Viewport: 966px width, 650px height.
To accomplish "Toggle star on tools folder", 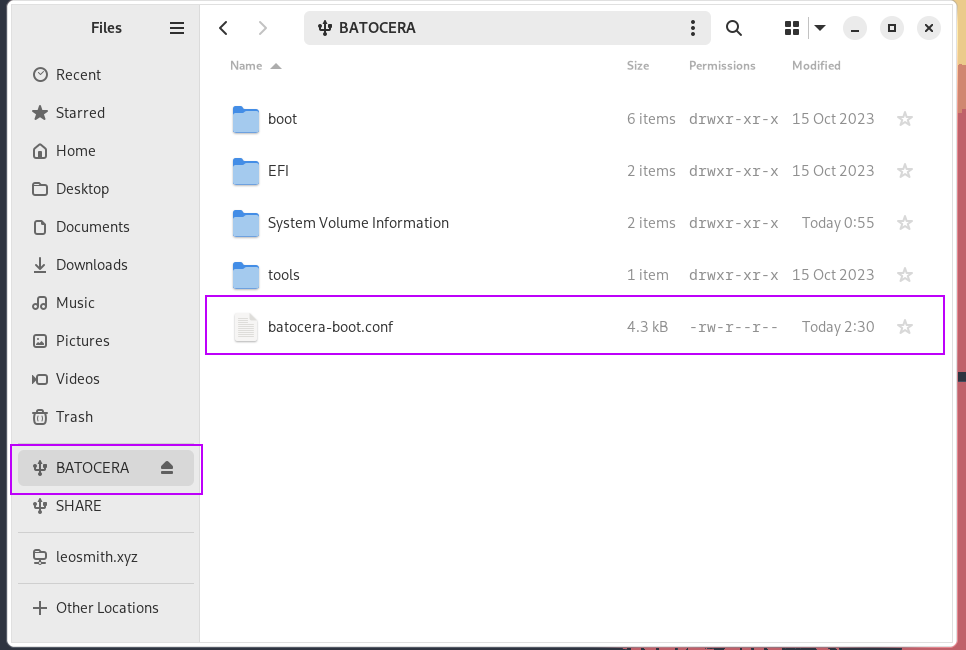I will 905,275.
